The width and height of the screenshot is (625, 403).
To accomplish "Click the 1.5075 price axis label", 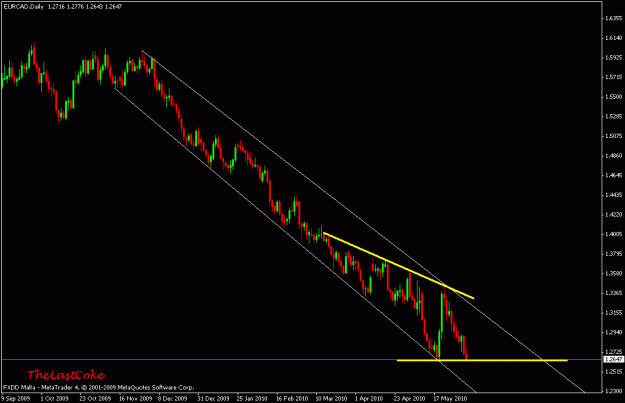I will pos(613,136).
